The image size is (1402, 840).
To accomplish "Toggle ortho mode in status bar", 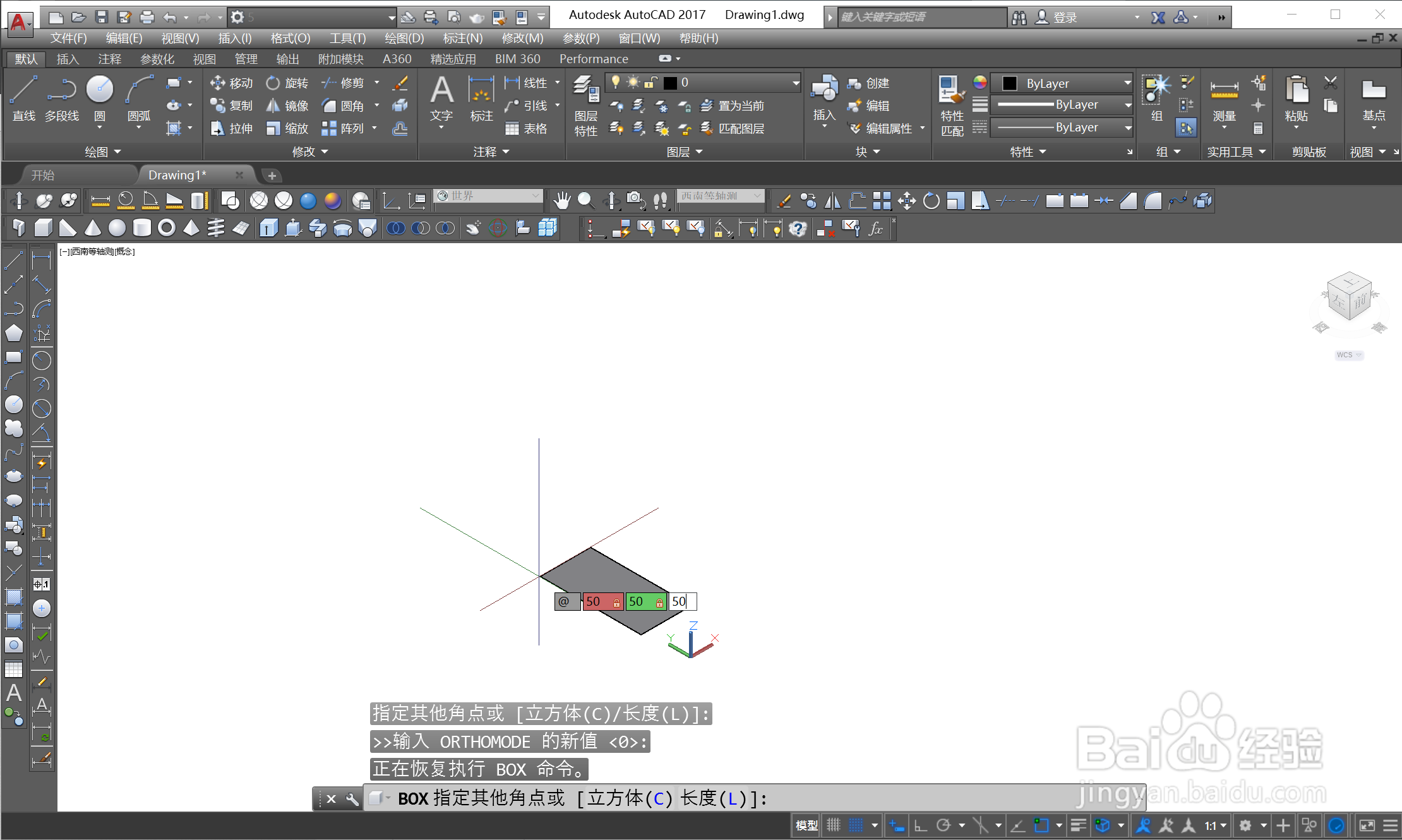I will 921,825.
